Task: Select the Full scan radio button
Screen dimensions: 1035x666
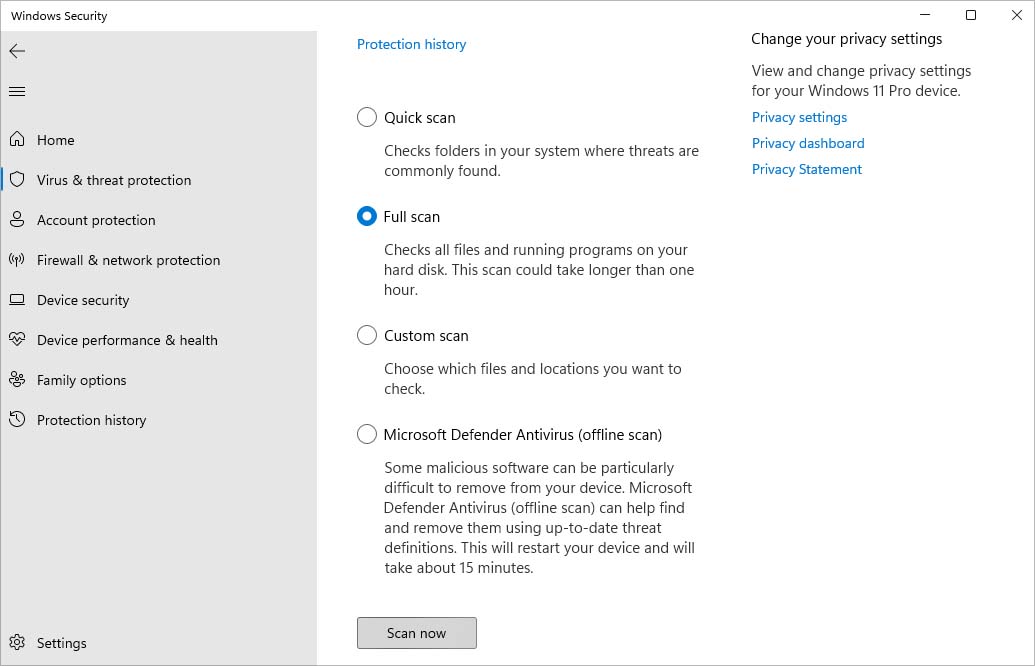Action: pyautogui.click(x=367, y=216)
